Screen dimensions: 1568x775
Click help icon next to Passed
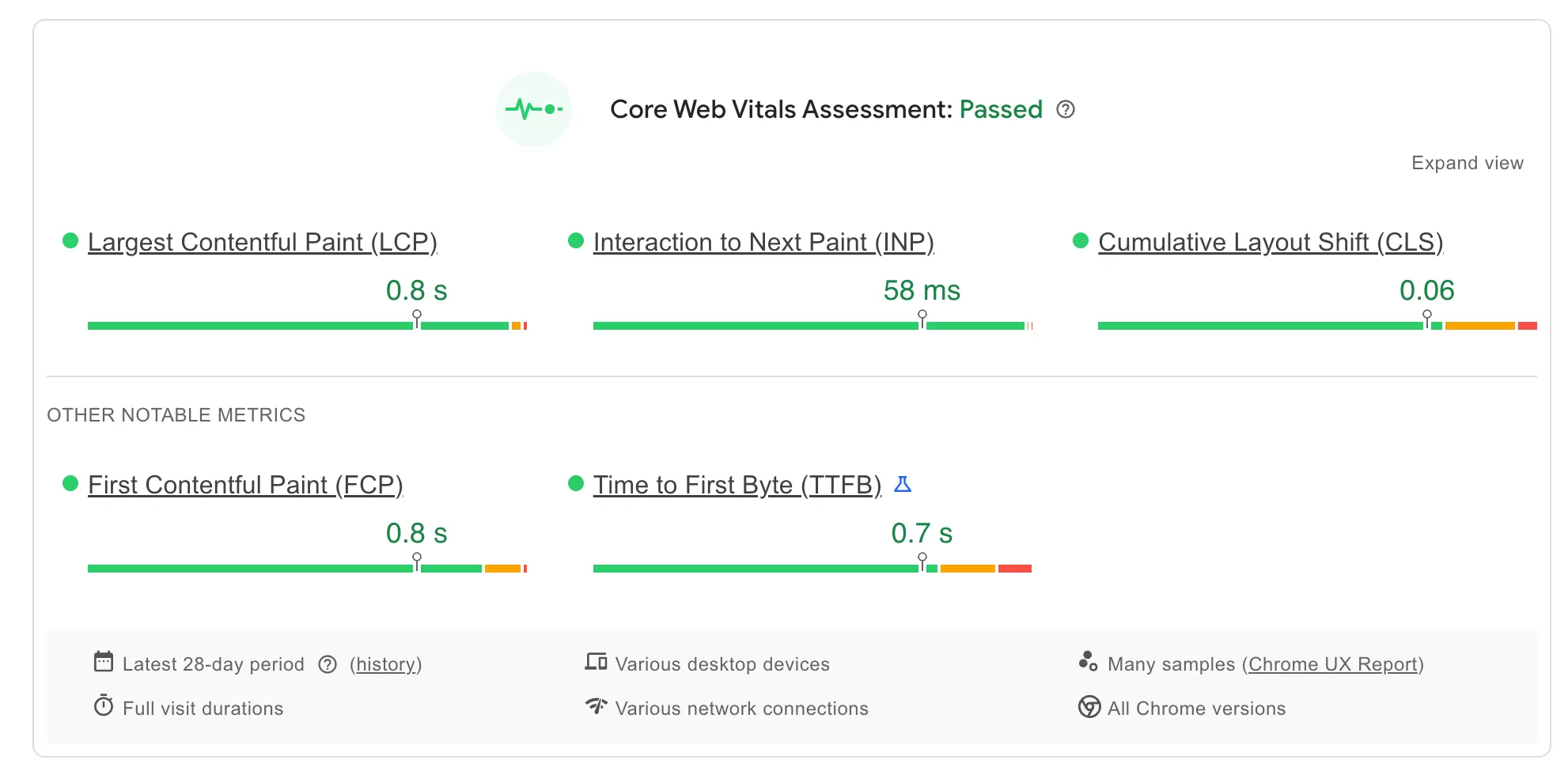click(x=1066, y=109)
